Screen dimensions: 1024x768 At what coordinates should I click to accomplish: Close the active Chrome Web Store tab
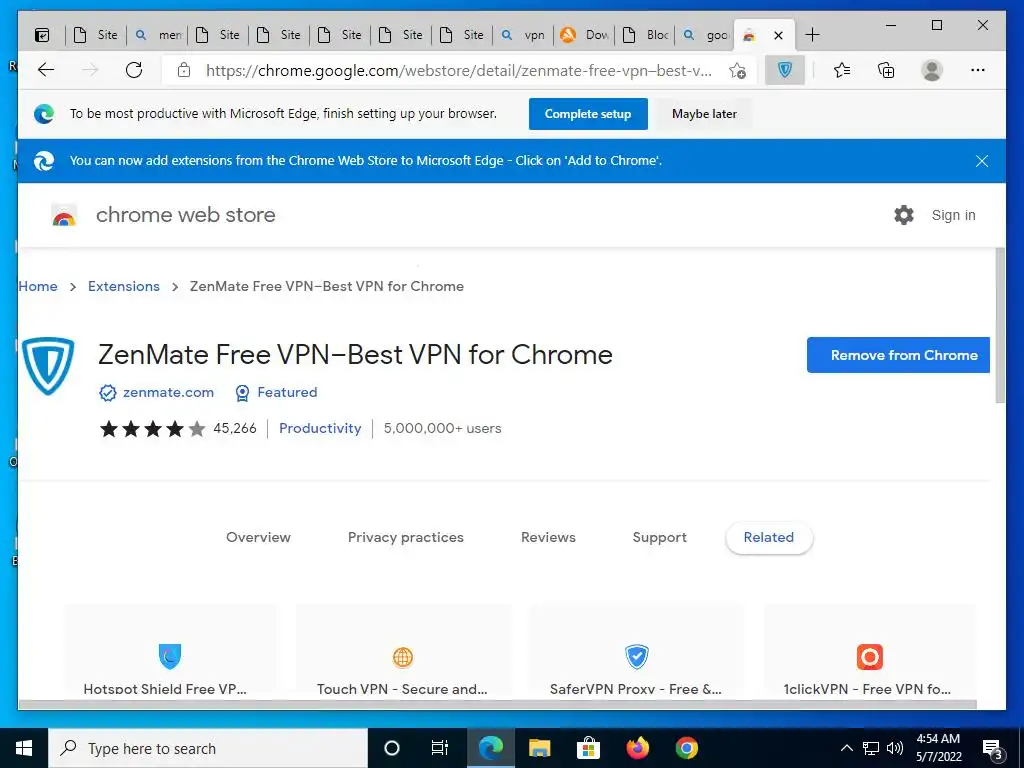[x=778, y=35]
